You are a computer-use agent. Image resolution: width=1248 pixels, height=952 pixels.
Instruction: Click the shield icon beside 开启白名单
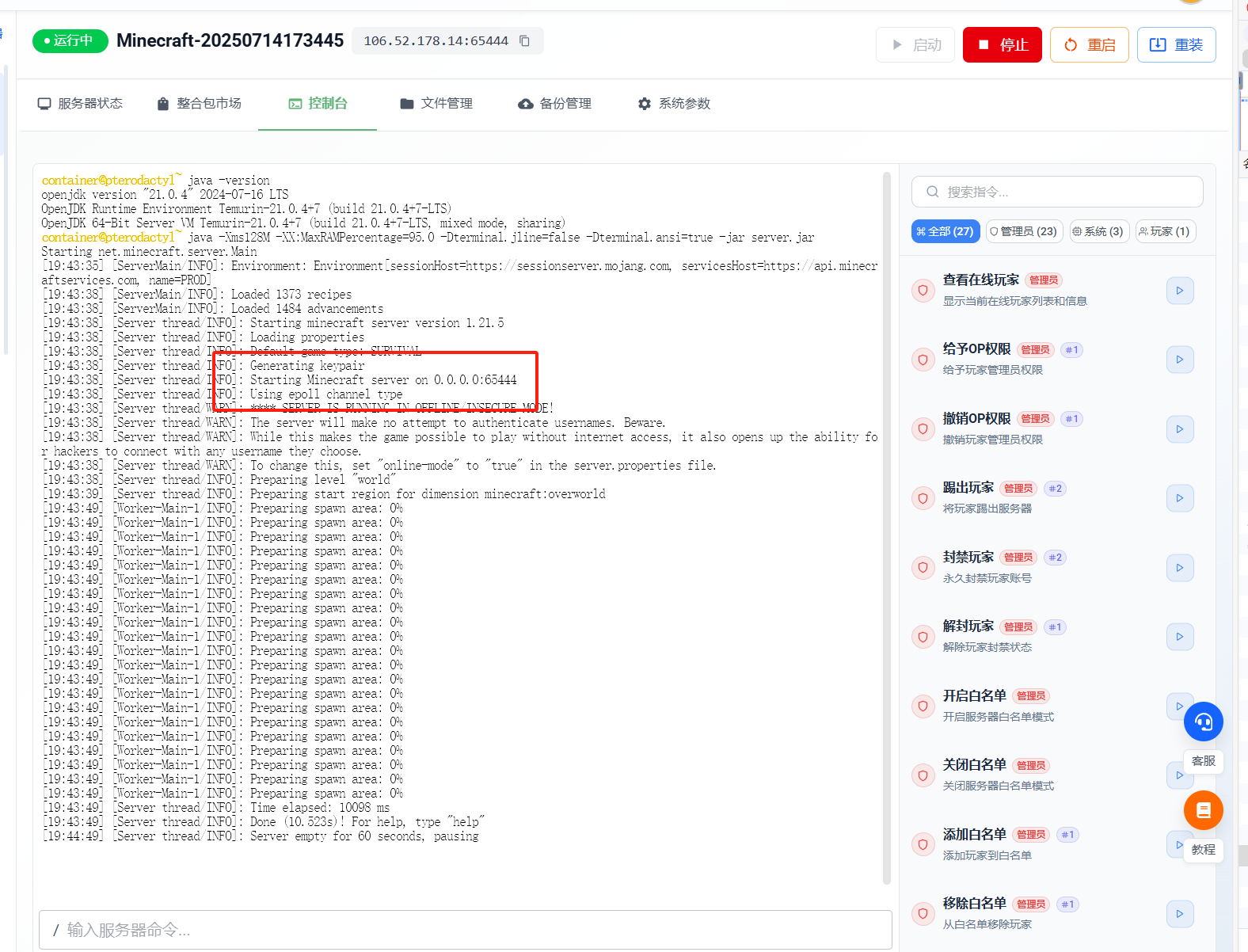(923, 706)
